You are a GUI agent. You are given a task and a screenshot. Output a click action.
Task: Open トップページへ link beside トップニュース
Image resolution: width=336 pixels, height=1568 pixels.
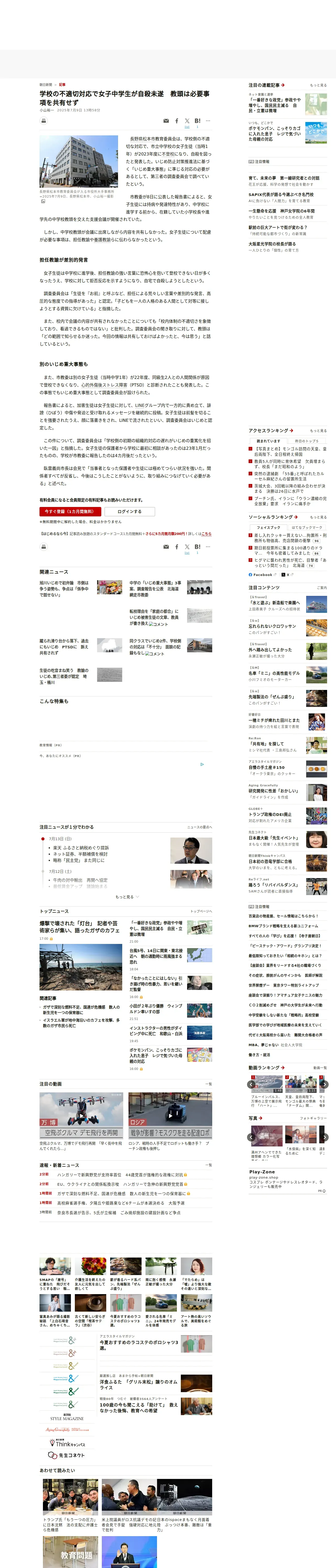(x=201, y=911)
